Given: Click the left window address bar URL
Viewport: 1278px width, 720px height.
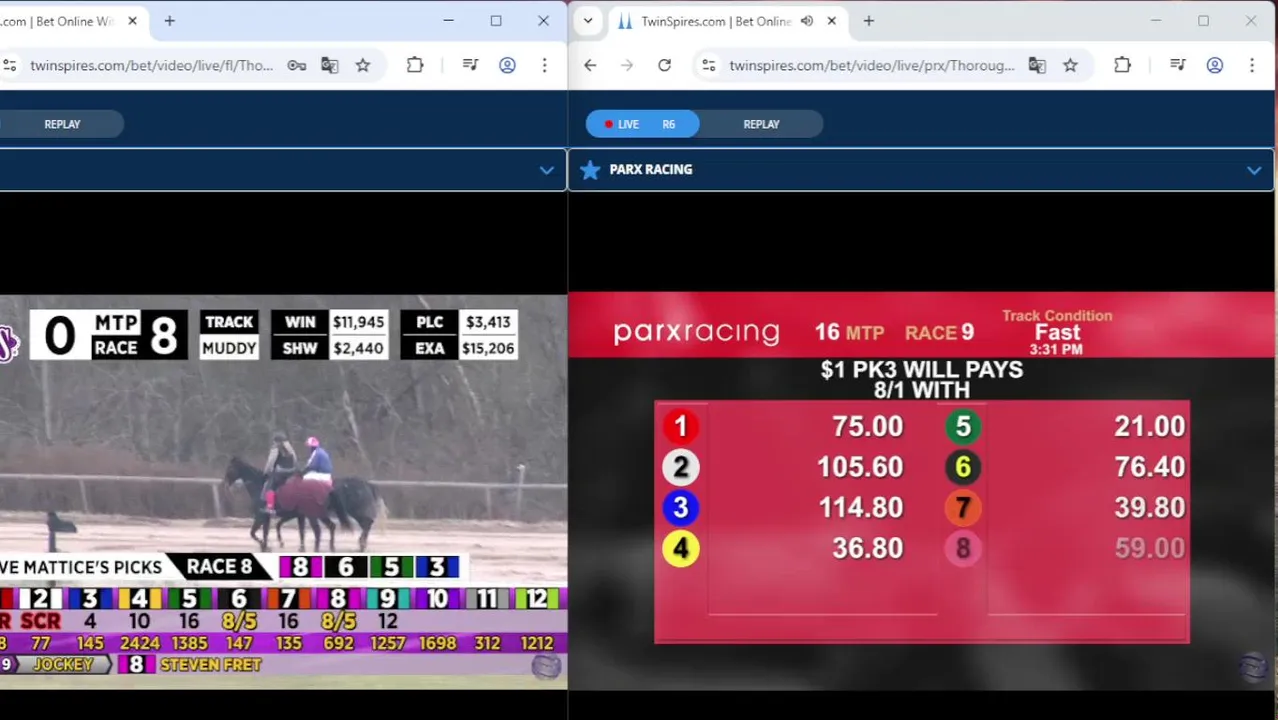Looking at the screenshot, I should tap(151, 65).
